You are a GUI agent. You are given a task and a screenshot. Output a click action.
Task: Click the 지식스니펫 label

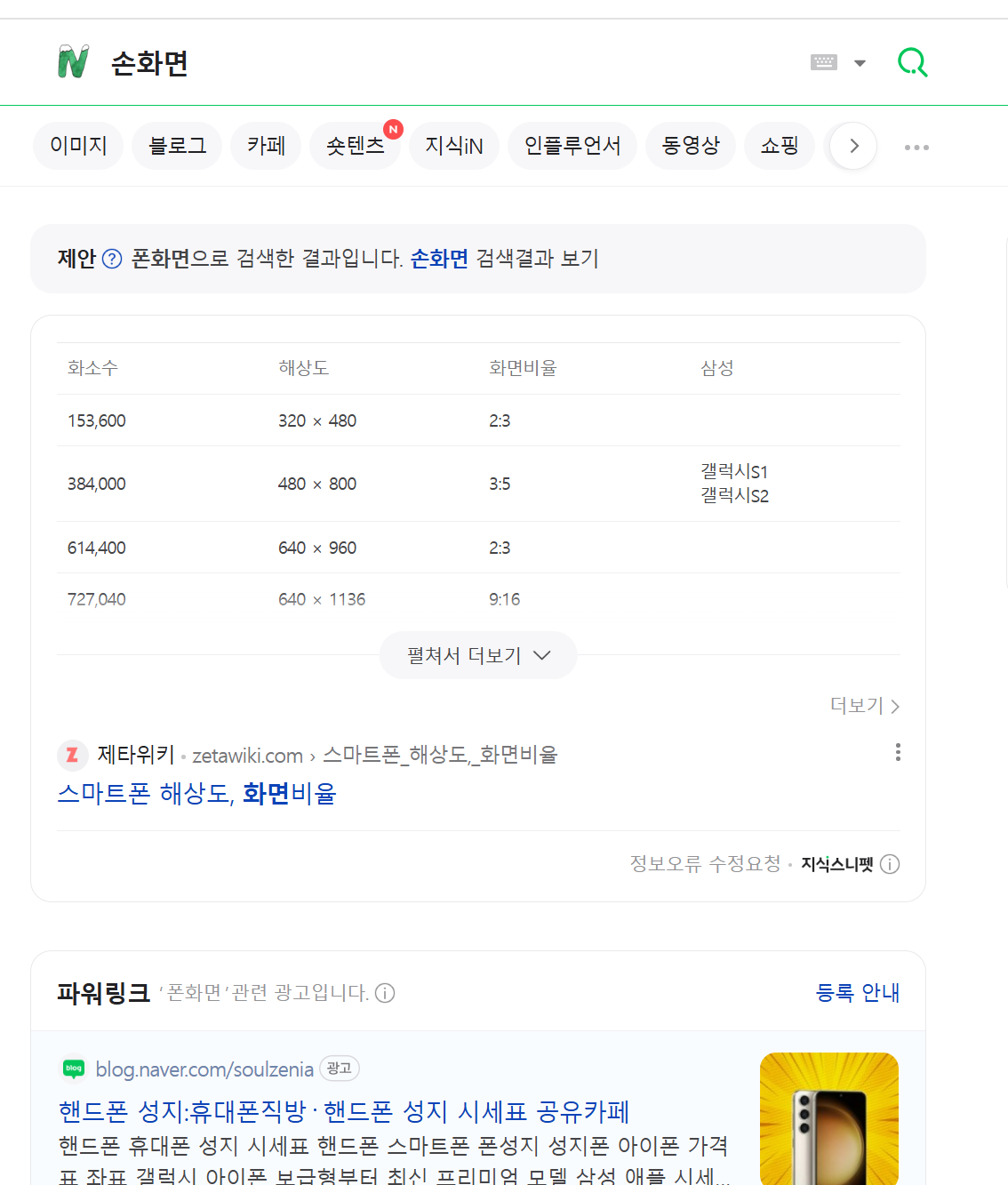click(x=837, y=864)
